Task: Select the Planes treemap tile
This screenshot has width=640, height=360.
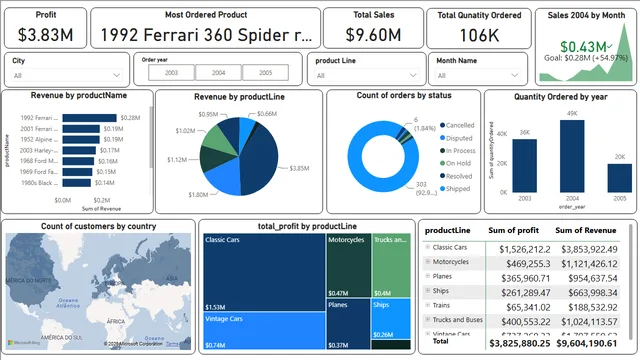Action: (349, 324)
